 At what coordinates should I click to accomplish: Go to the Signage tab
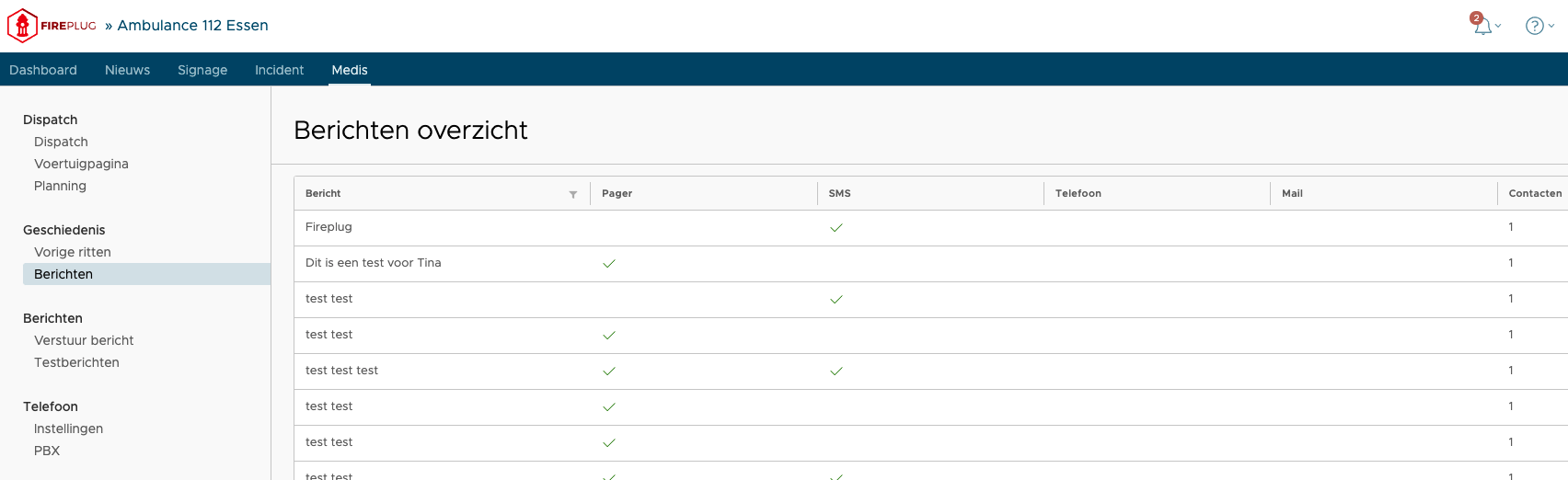[202, 70]
